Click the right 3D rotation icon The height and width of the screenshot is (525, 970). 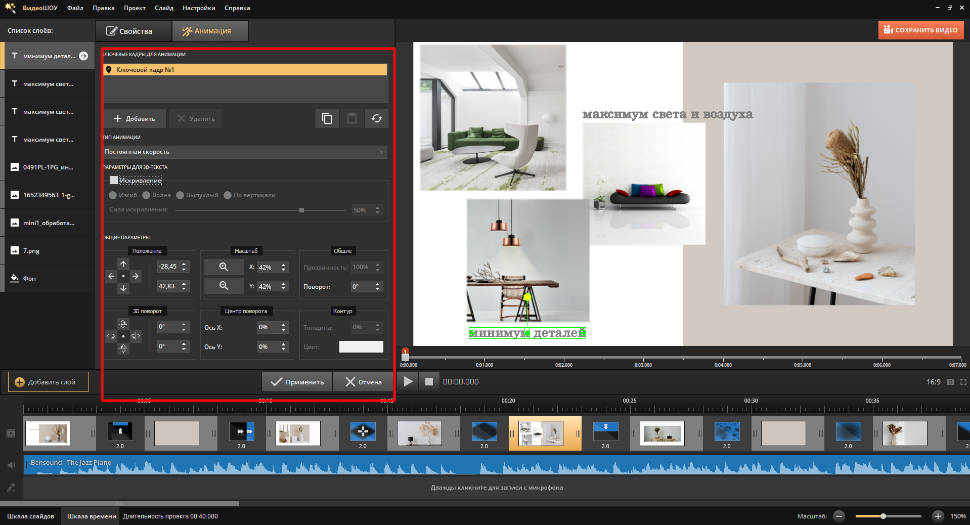point(135,336)
